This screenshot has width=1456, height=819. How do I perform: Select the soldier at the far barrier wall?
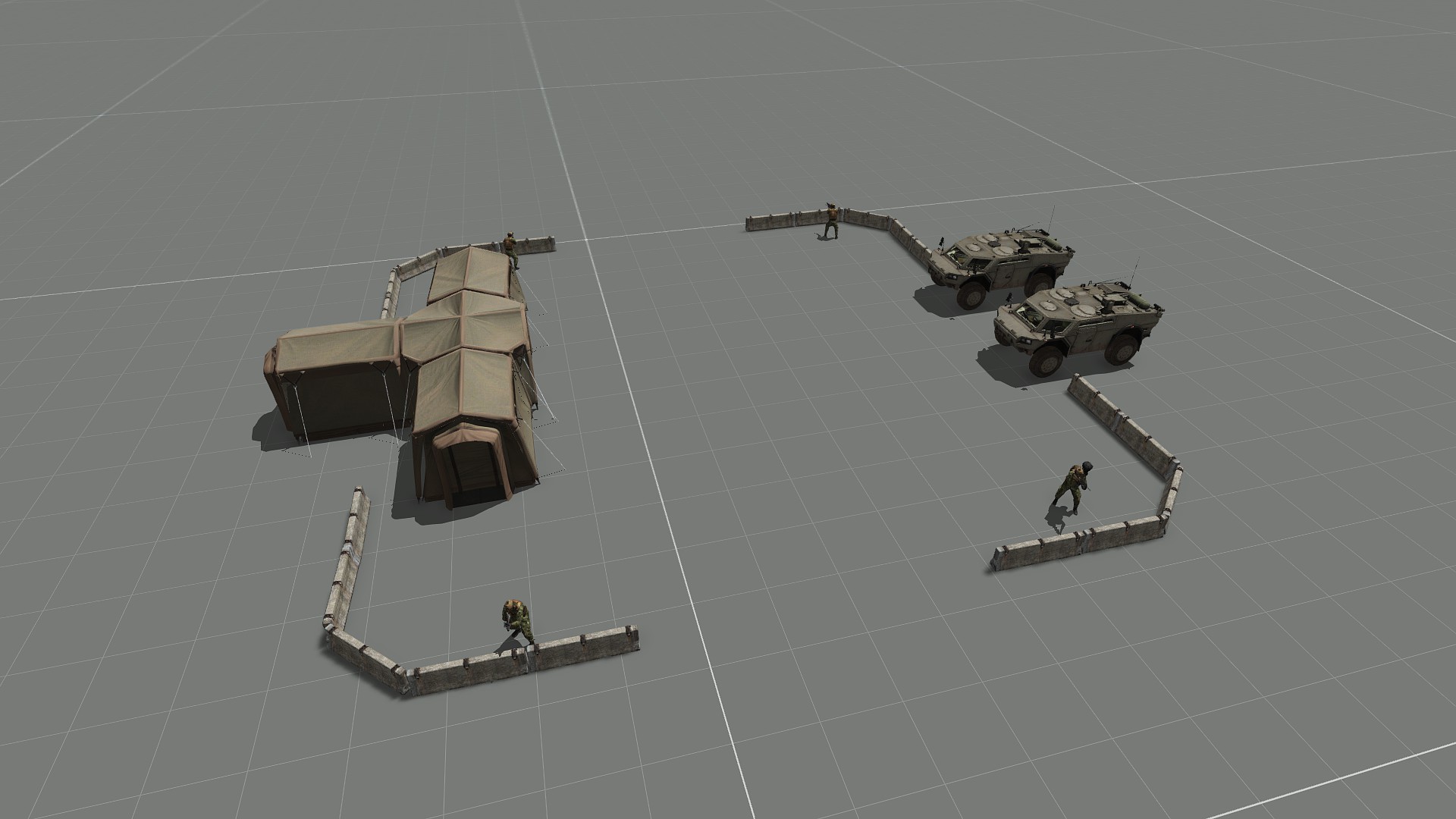(x=831, y=220)
